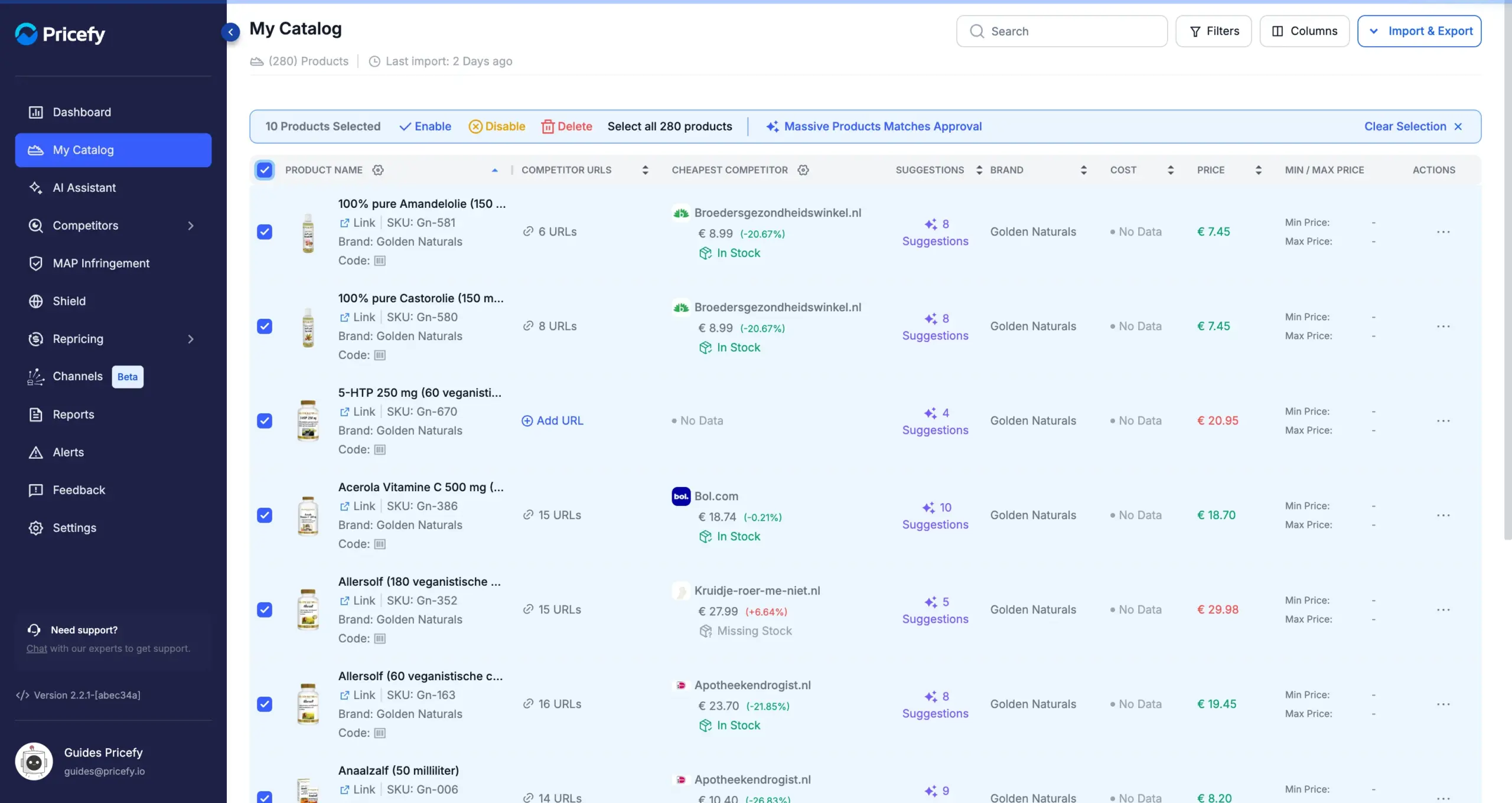Open 8 Suggestions for Amandelolie

click(935, 232)
